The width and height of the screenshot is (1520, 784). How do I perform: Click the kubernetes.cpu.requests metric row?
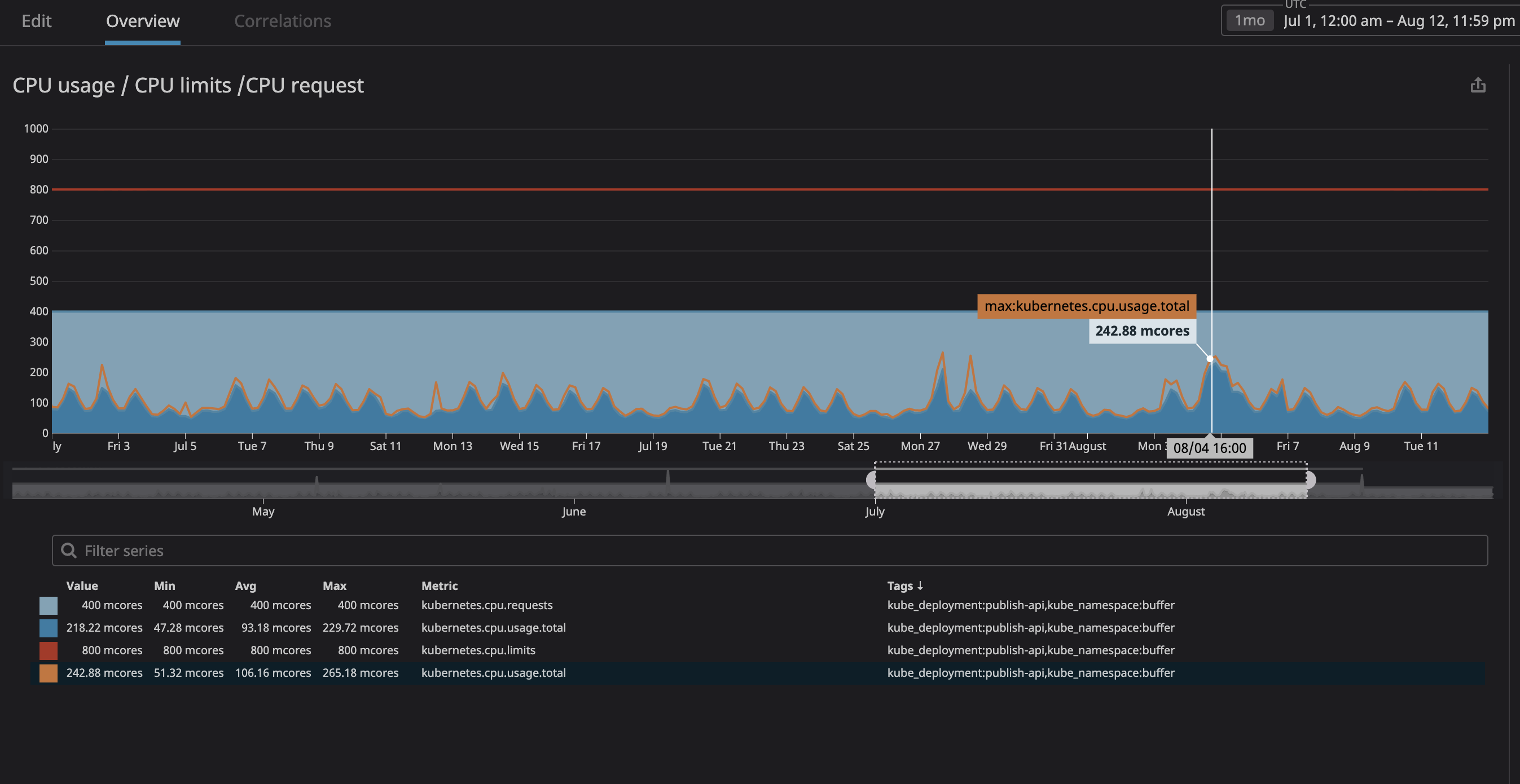click(x=487, y=604)
